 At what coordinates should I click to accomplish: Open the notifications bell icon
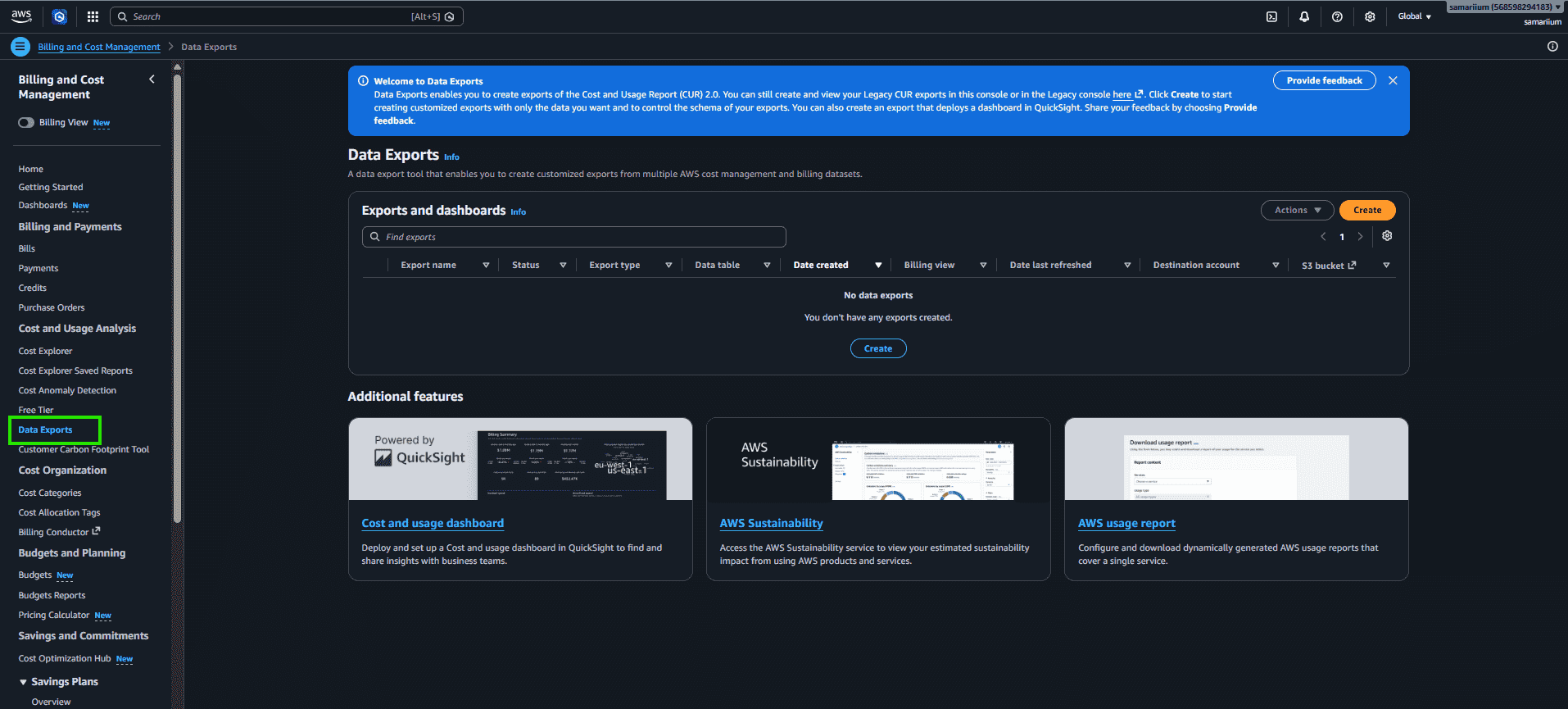pyautogui.click(x=1304, y=16)
